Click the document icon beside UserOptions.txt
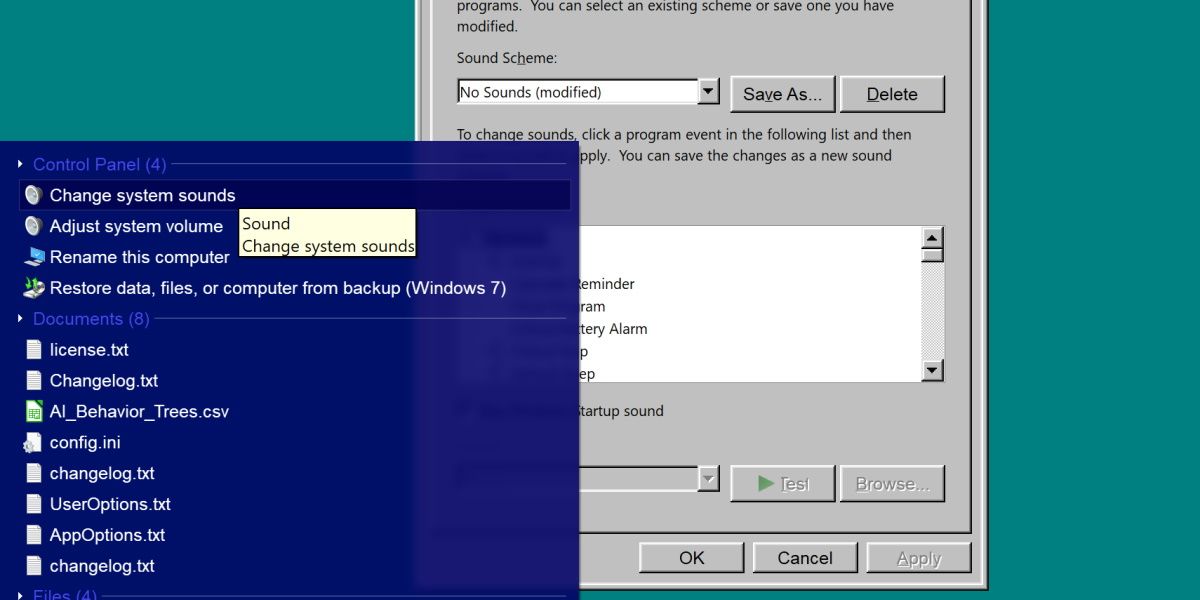 coord(32,504)
